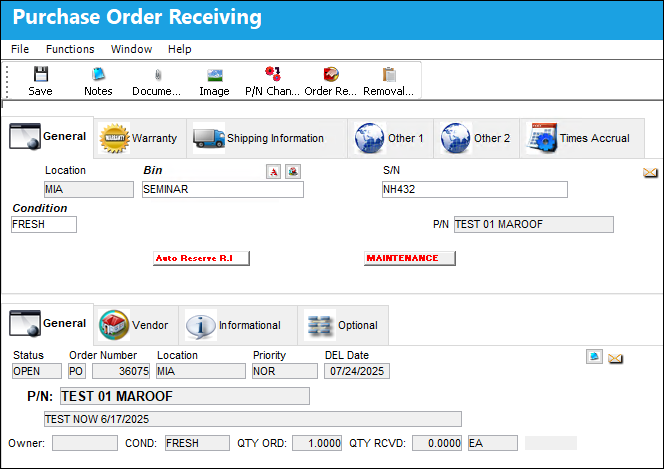The width and height of the screenshot is (664, 469).
Task: Click the MAINTENANCE button
Action: tap(409, 258)
